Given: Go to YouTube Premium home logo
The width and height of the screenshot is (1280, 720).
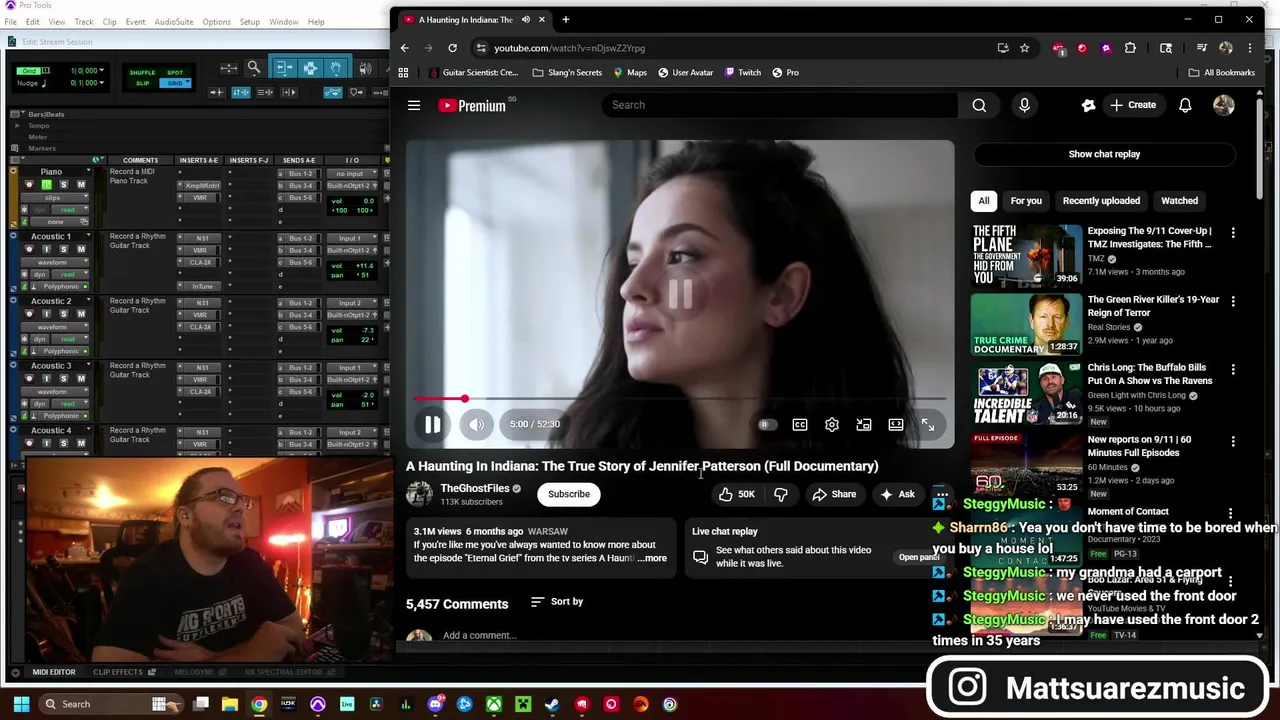Looking at the screenshot, I should tap(472, 105).
